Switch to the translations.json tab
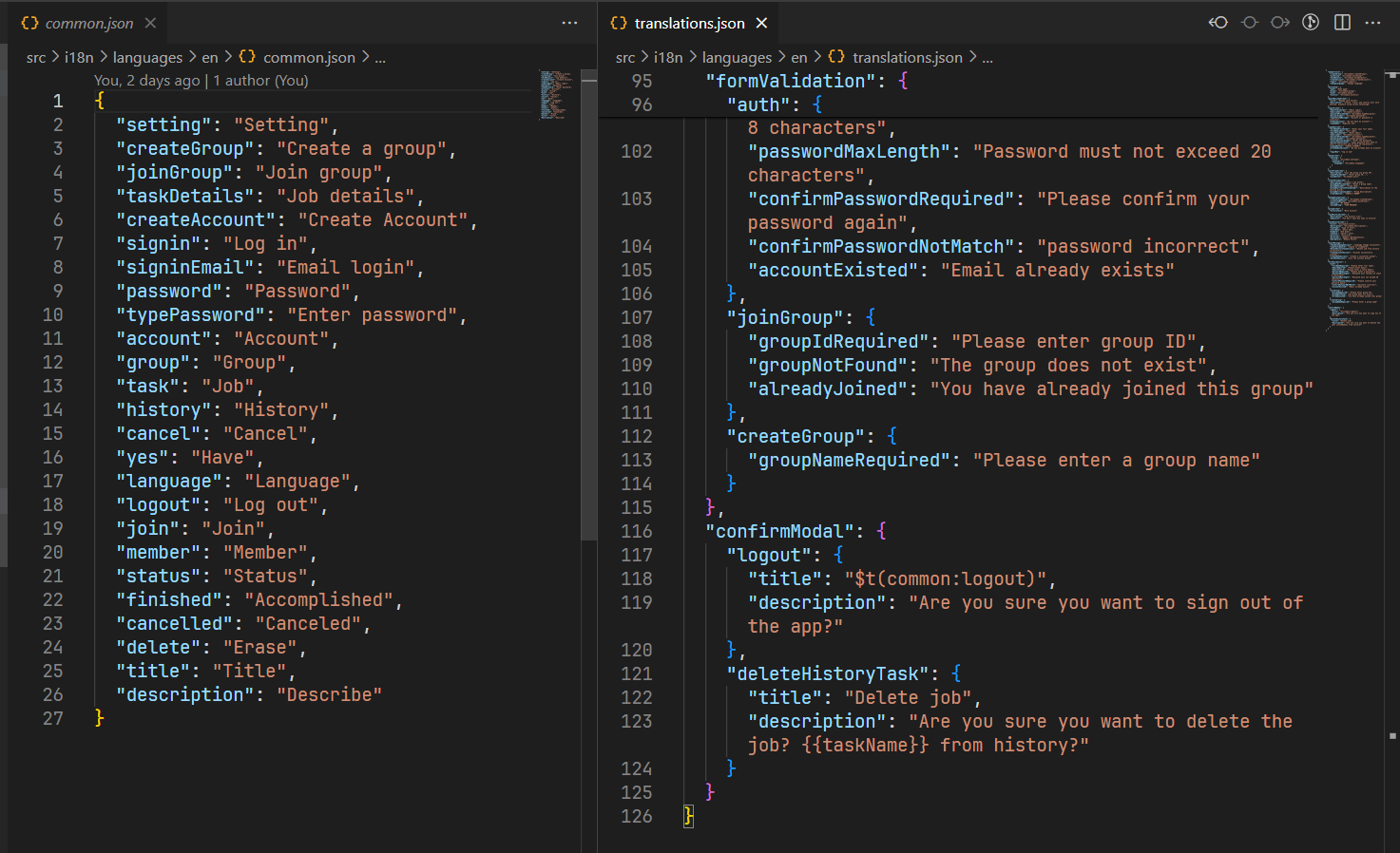 point(689,23)
